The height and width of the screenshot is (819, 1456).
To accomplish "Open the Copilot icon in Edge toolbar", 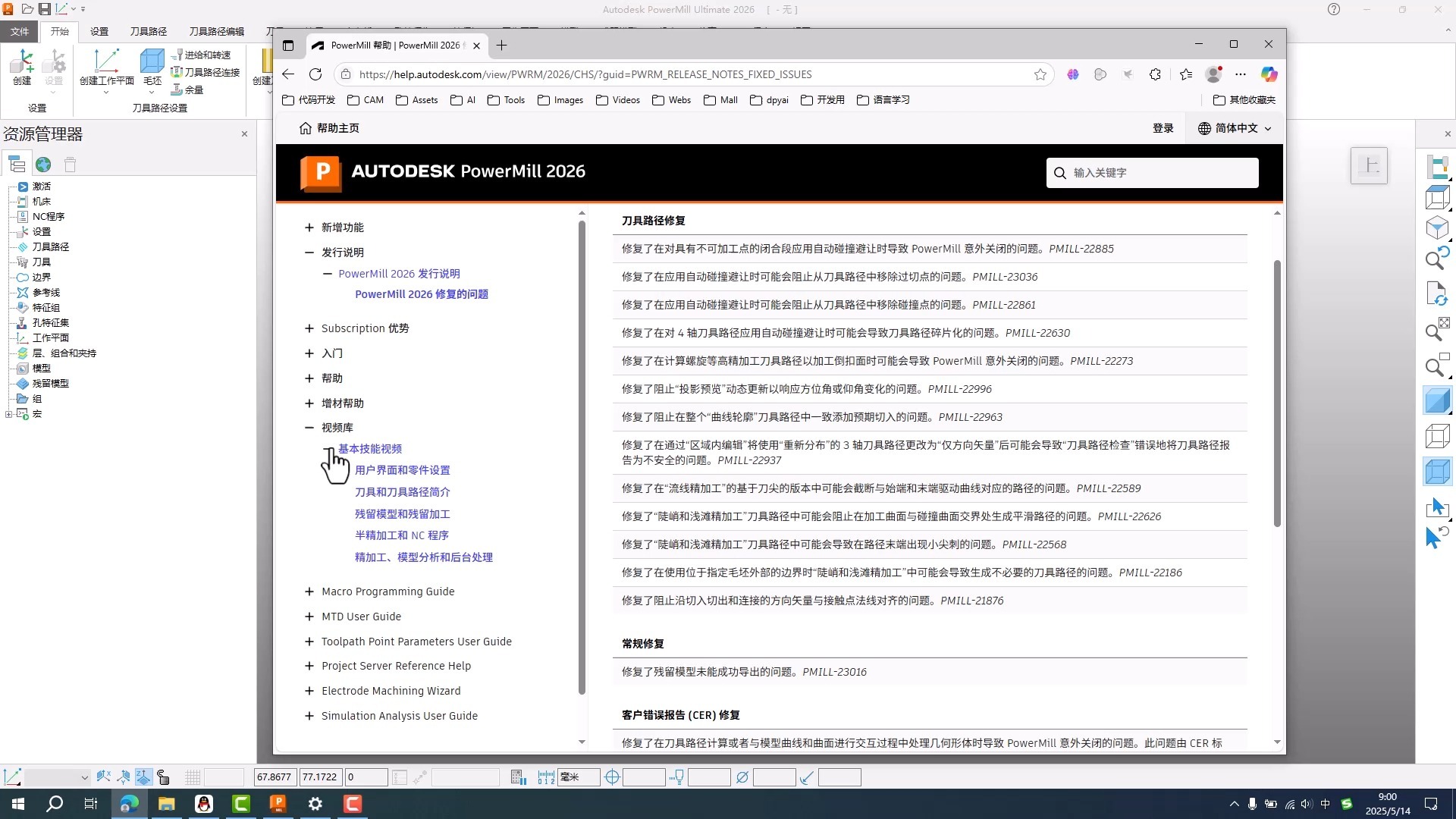I will pyautogui.click(x=1269, y=74).
